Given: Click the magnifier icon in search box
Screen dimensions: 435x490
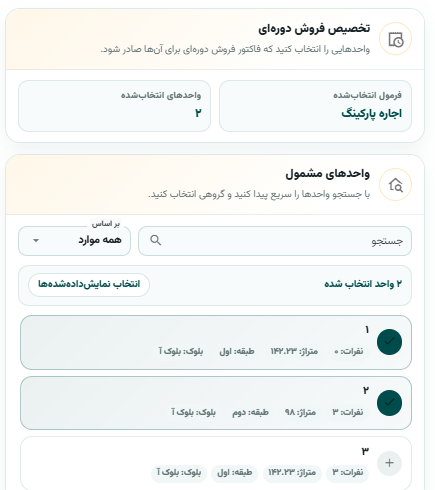Looking at the screenshot, I should 156,240.
